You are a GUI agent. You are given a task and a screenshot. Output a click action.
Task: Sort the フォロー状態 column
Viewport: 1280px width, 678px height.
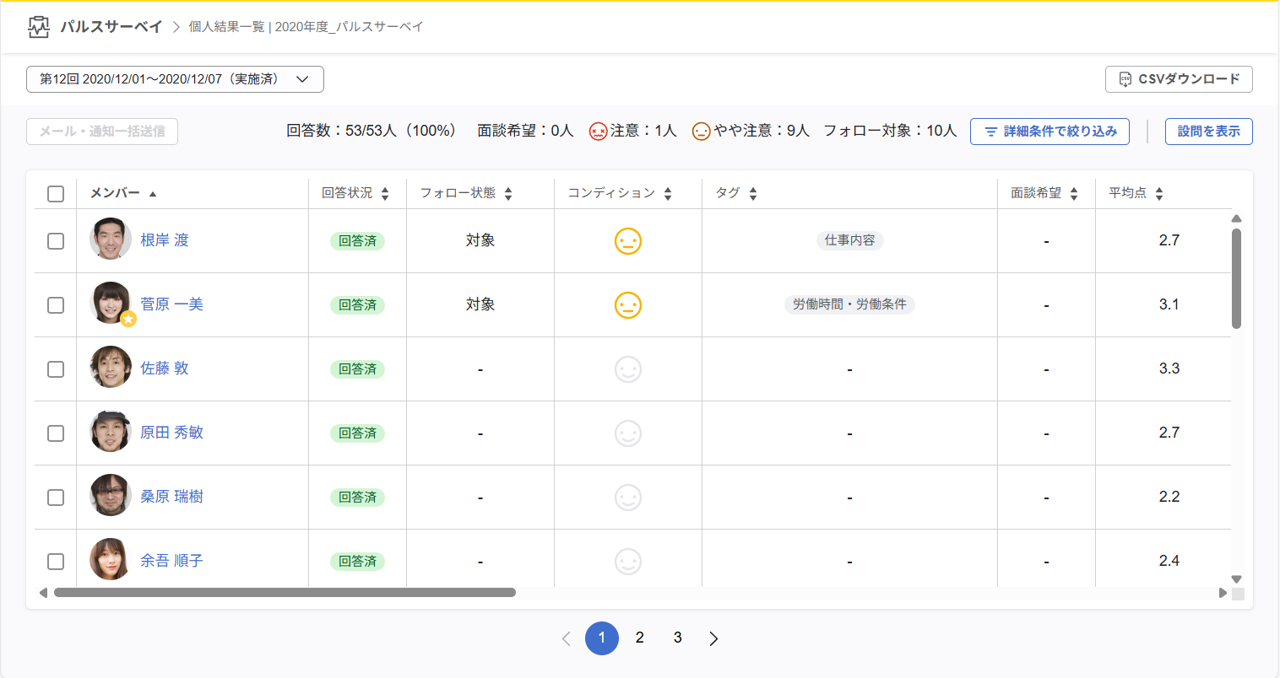click(508, 194)
